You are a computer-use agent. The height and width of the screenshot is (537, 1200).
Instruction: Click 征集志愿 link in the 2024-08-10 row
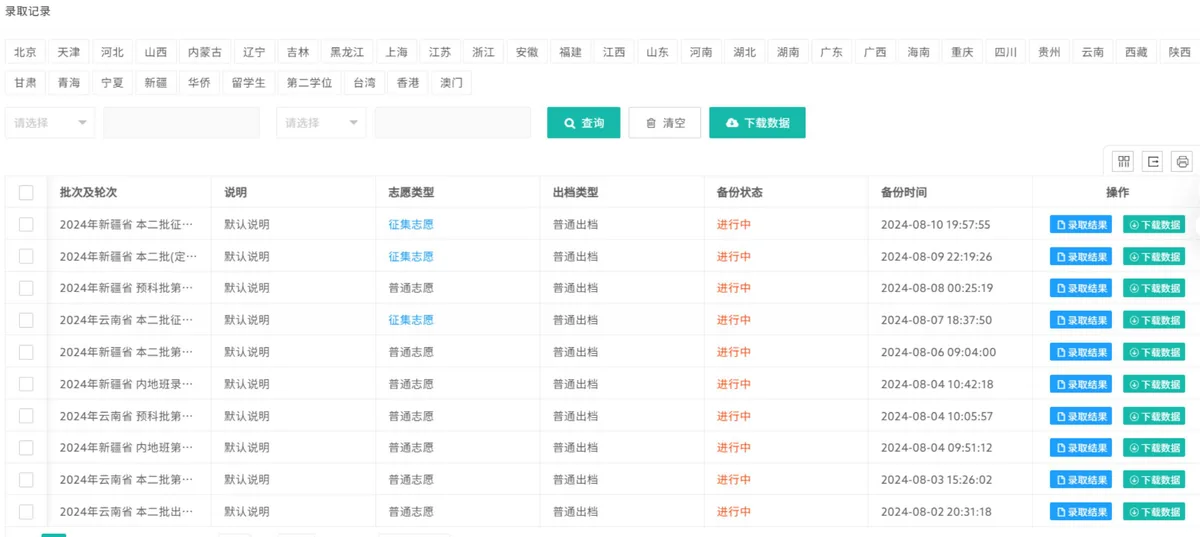(411, 225)
